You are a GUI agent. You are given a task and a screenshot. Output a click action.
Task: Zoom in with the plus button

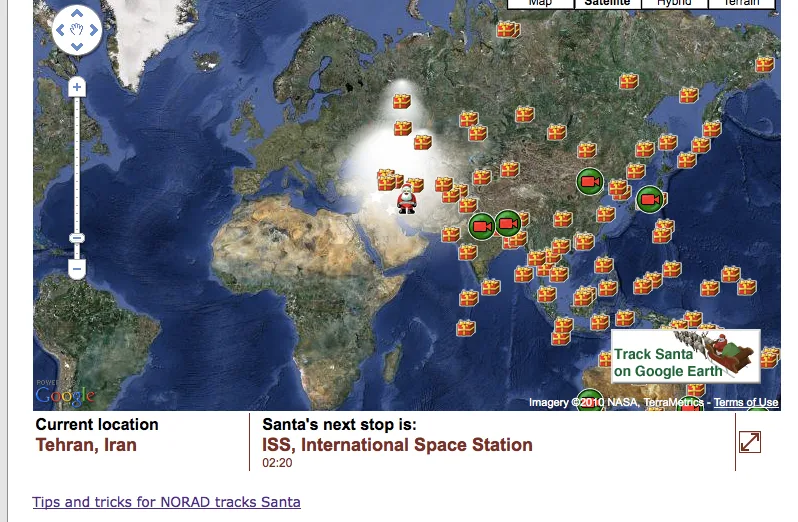click(x=77, y=87)
